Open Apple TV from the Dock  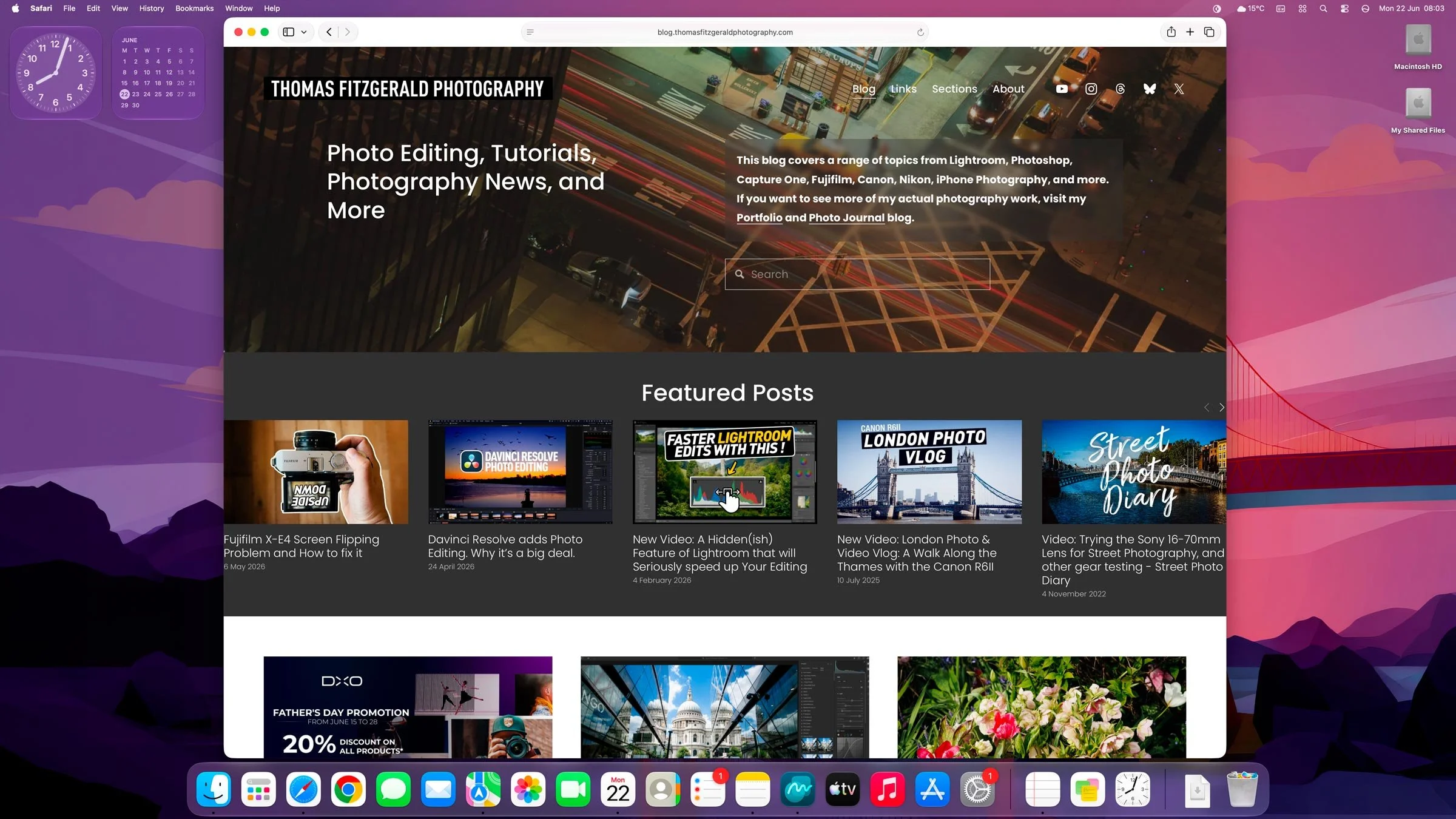(x=842, y=789)
